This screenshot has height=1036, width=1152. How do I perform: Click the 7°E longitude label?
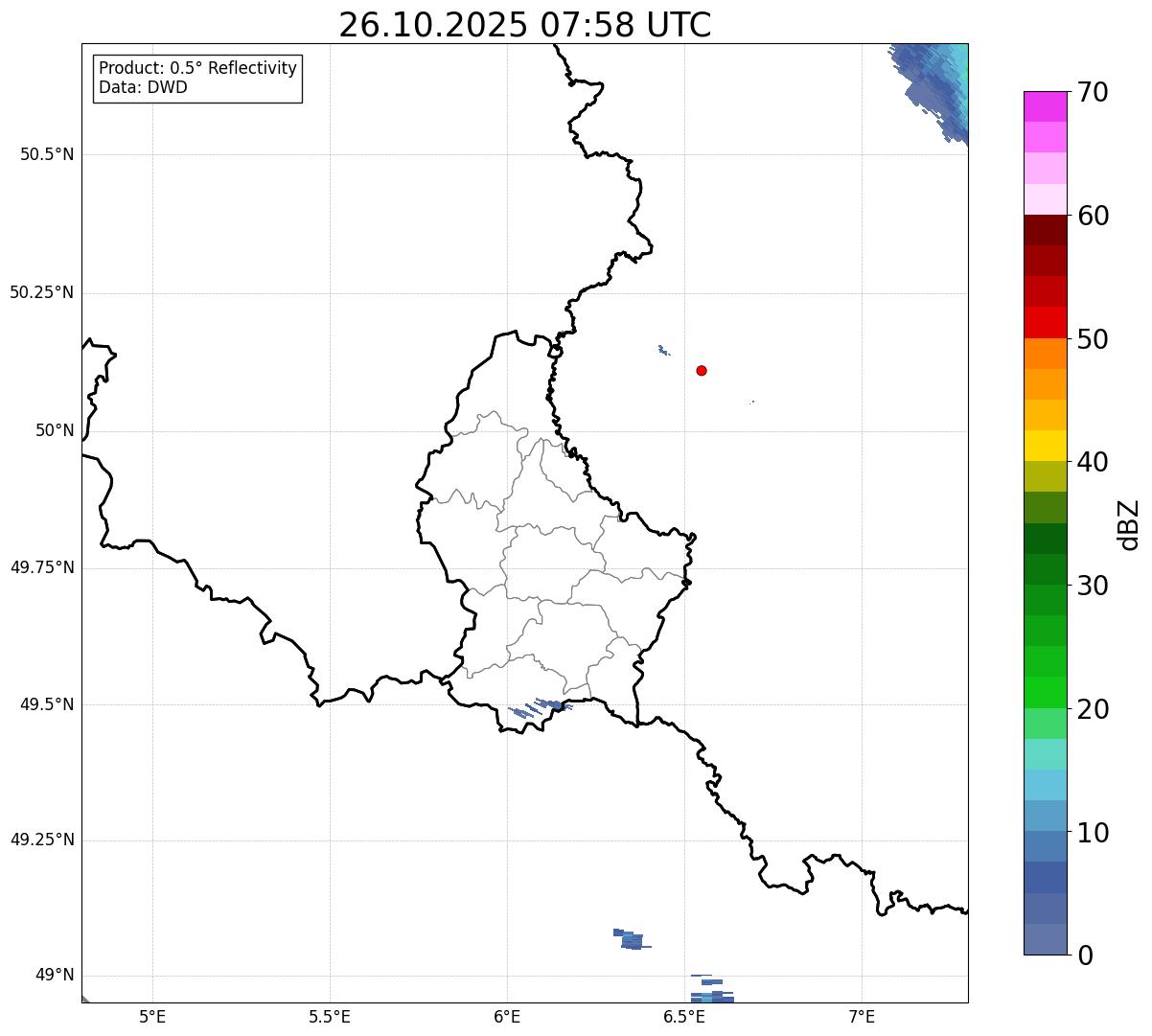[x=863, y=1016]
